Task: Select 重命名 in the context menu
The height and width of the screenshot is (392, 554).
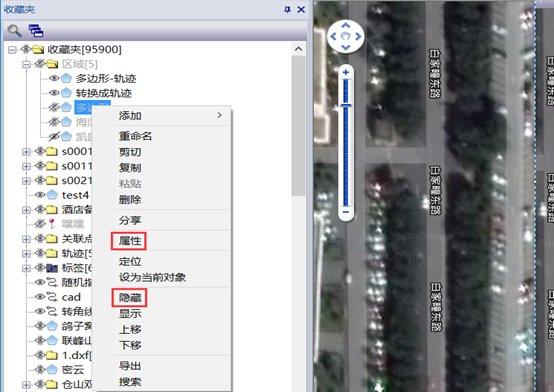Action: [x=135, y=136]
